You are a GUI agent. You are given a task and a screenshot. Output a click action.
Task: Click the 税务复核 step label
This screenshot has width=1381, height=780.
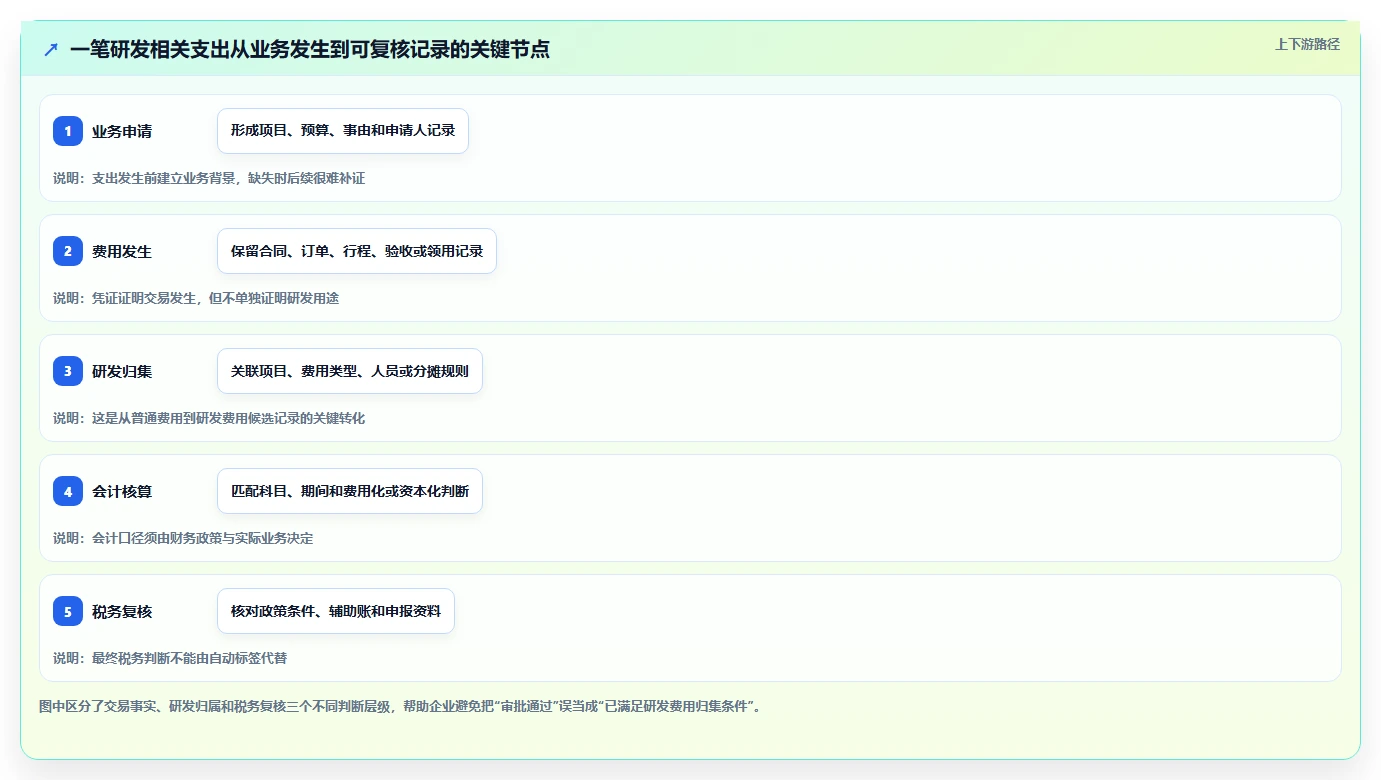(x=122, y=611)
